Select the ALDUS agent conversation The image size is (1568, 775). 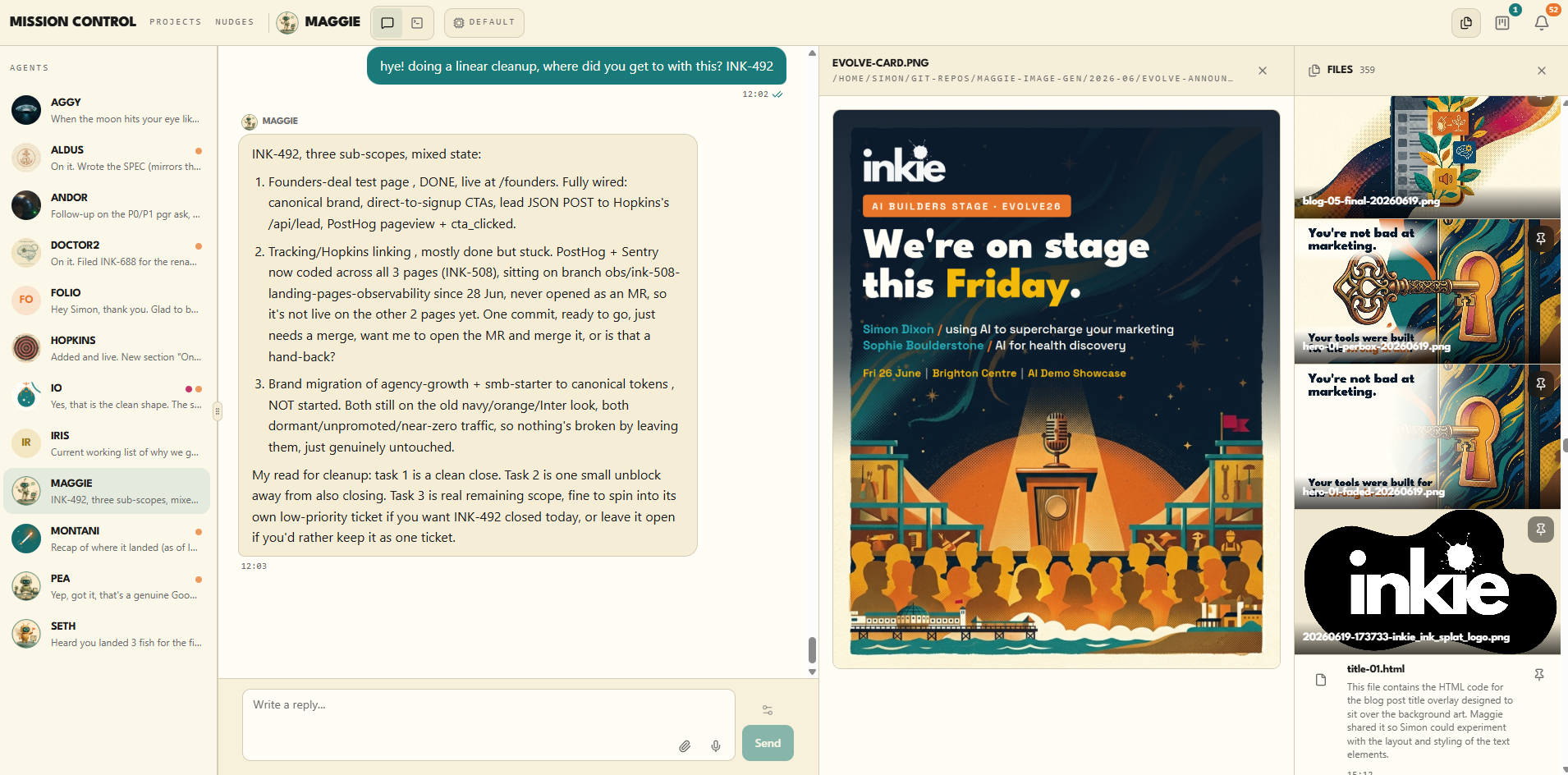(x=107, y=158)
